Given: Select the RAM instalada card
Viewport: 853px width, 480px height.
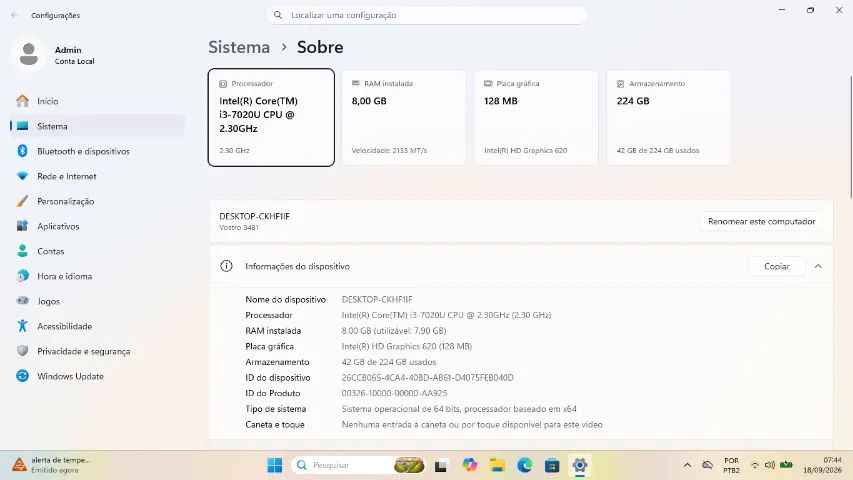Looking at the screenshot, I should 404,118.
